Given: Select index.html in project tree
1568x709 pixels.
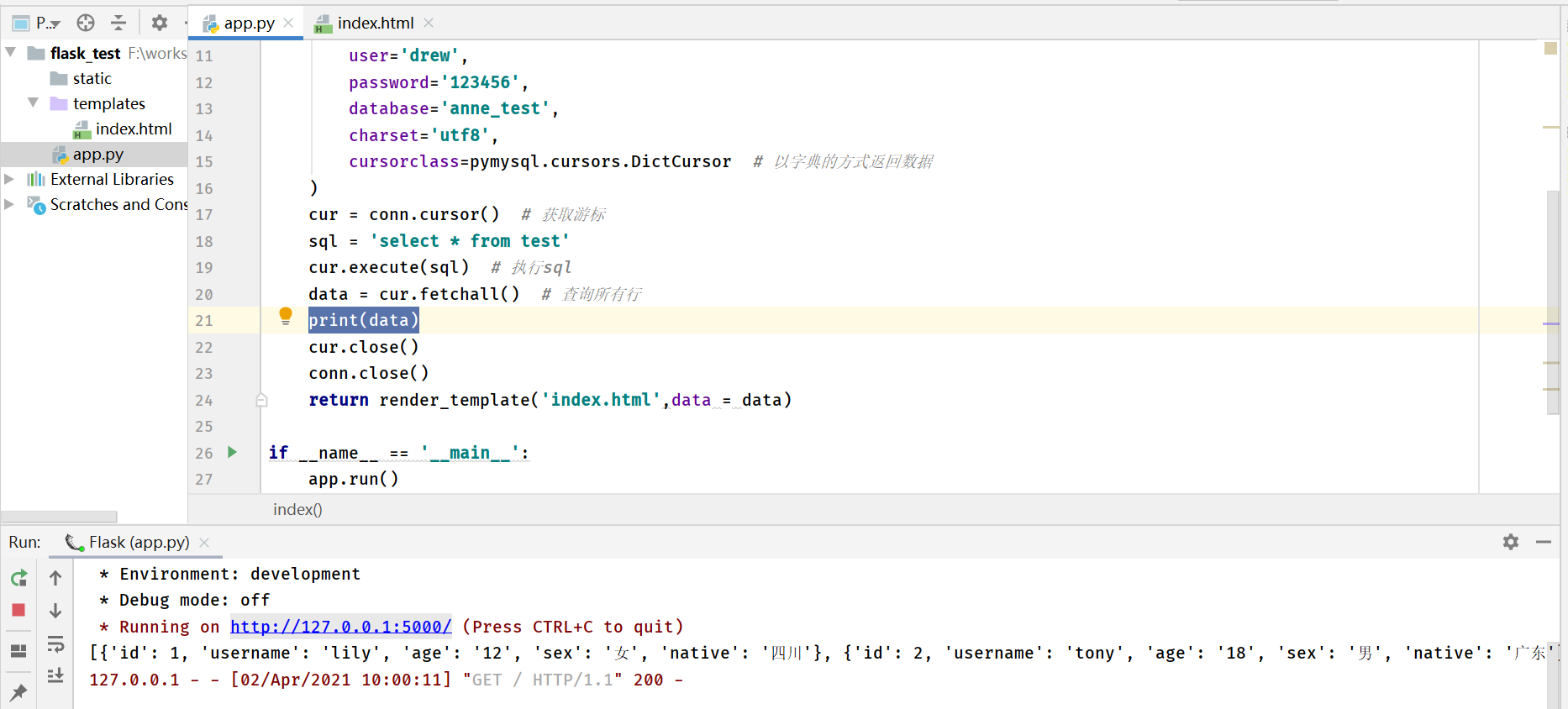Looking at the screenshot, I should click(133, 129).
